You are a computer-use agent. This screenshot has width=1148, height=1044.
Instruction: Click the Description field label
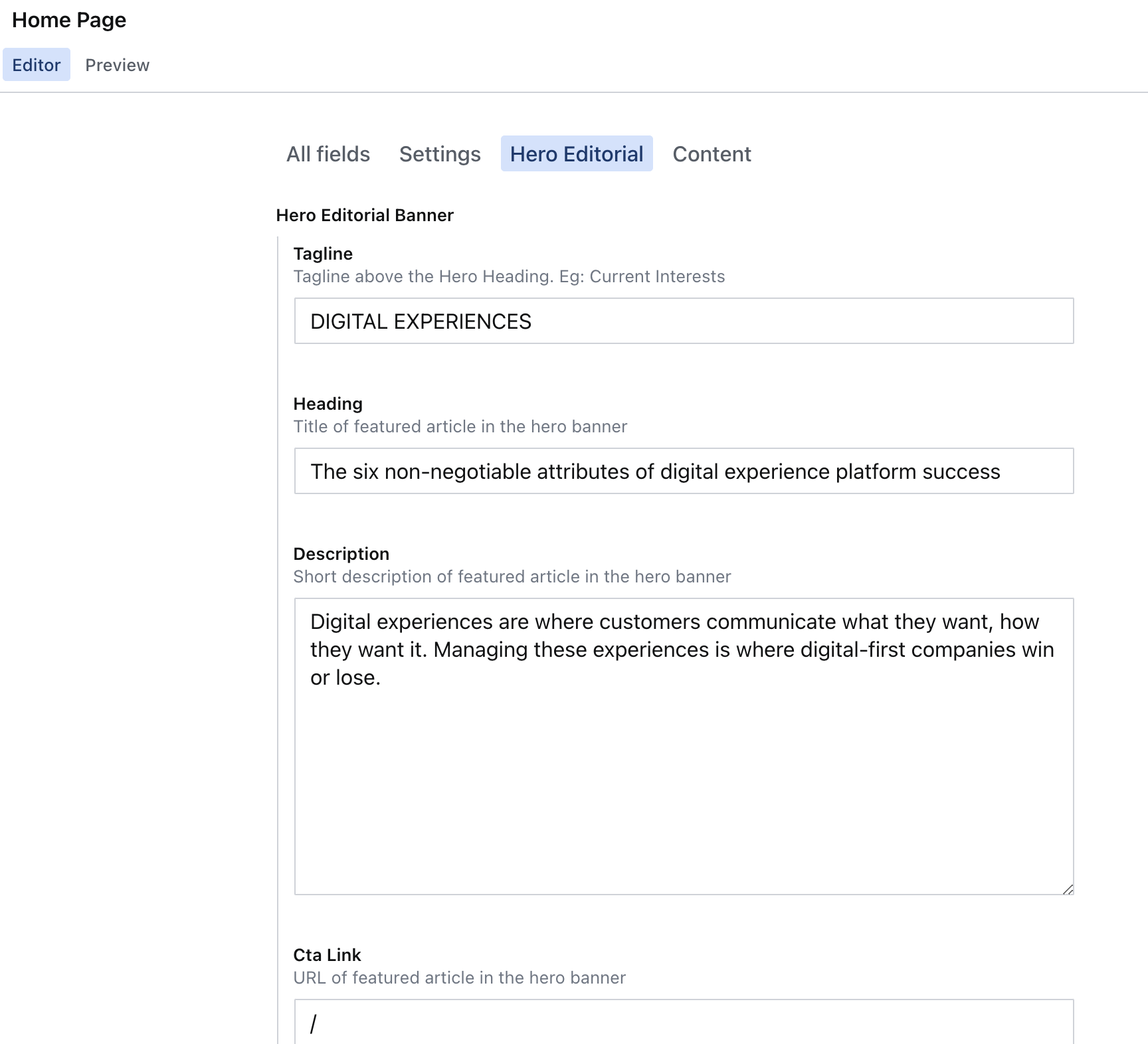pos(341,554)
